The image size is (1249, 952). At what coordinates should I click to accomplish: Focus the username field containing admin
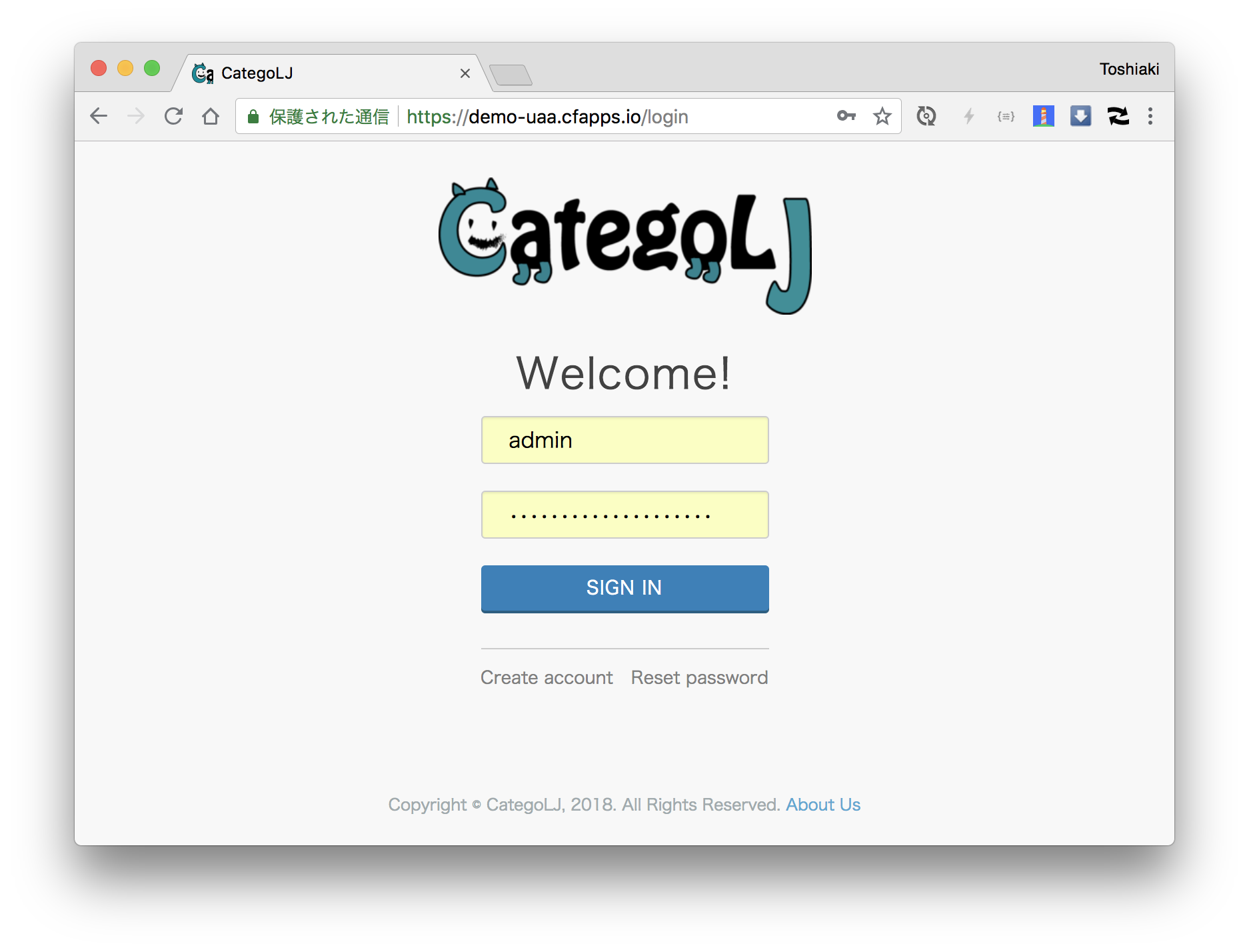point(625,440)
